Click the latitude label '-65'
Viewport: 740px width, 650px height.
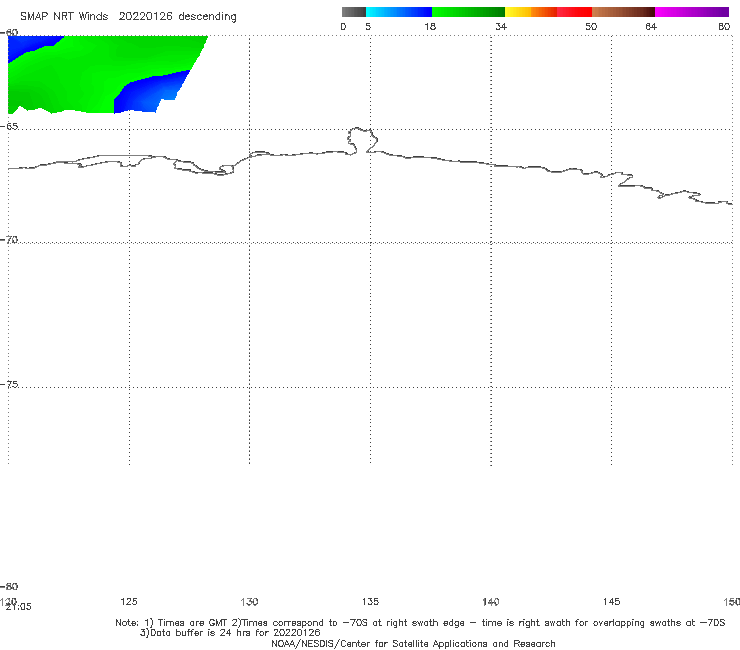coord(9,127)
